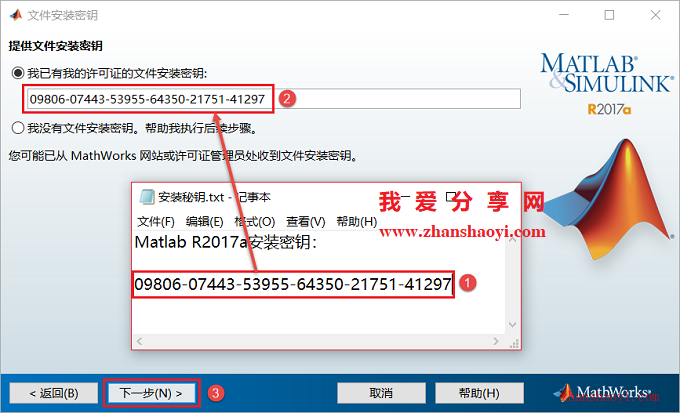Screen dimensions: 680x413
Task: Click the 下一步(N) > button
Action: (151, 393)
